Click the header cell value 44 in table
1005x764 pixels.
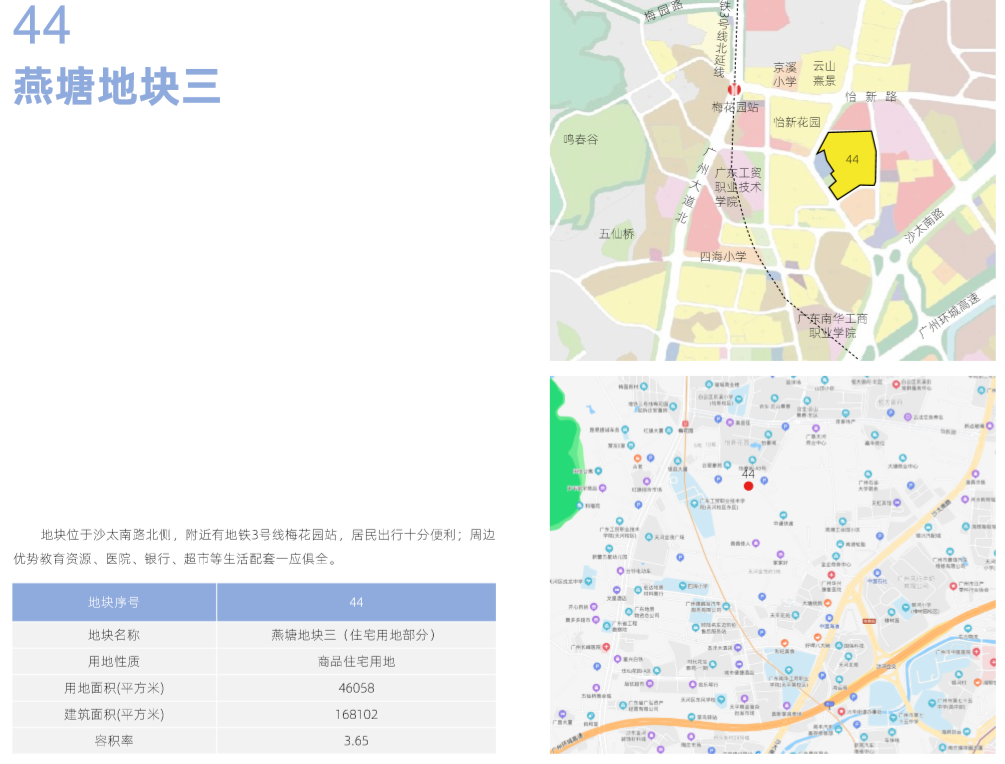[356, 602]
